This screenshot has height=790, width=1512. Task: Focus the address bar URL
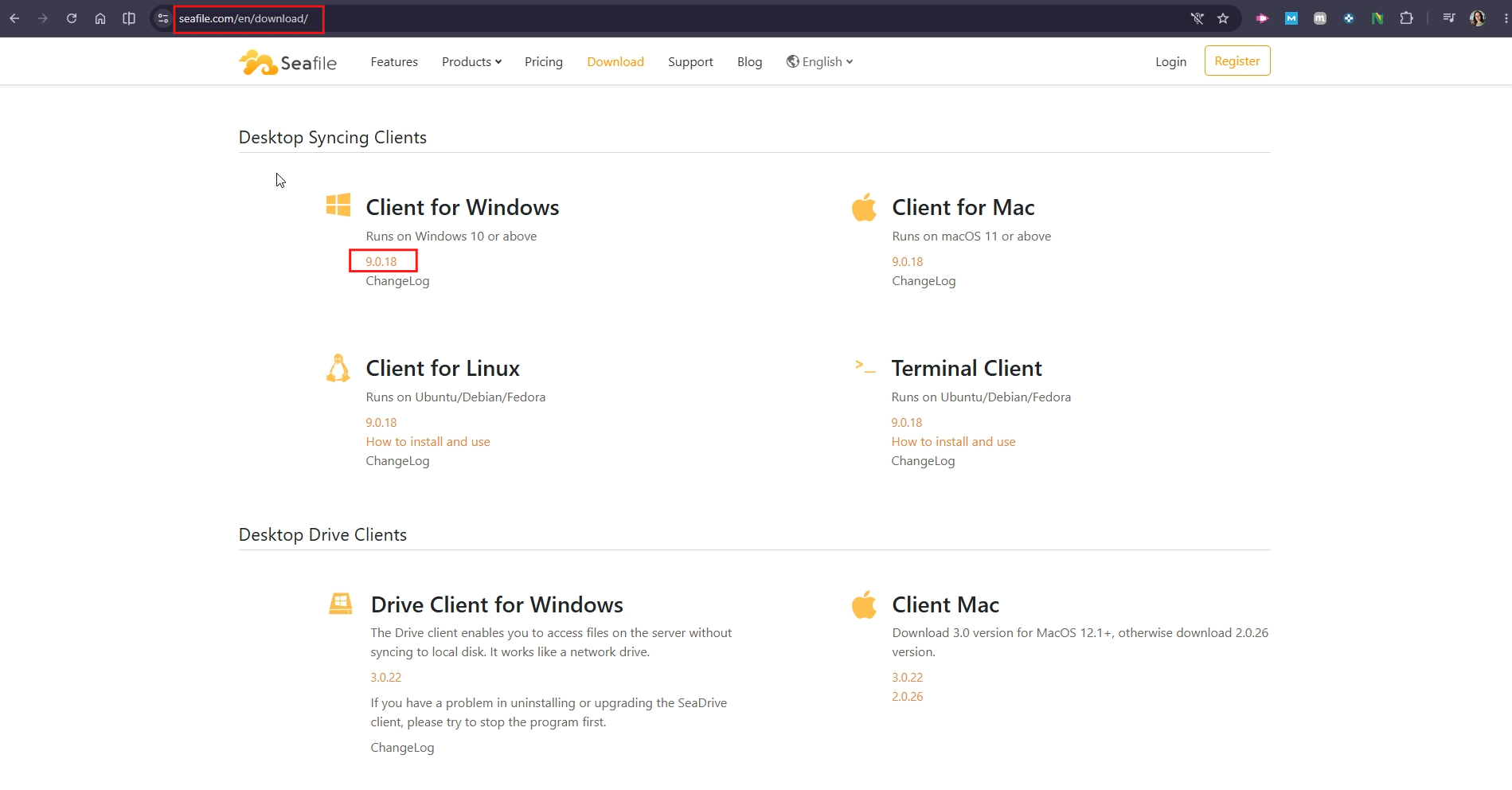244,18
